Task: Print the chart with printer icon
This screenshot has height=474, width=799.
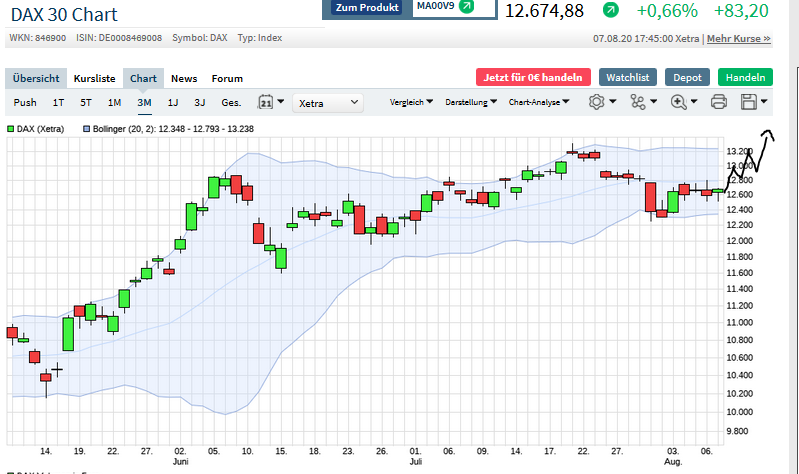Action: point(718,102)
